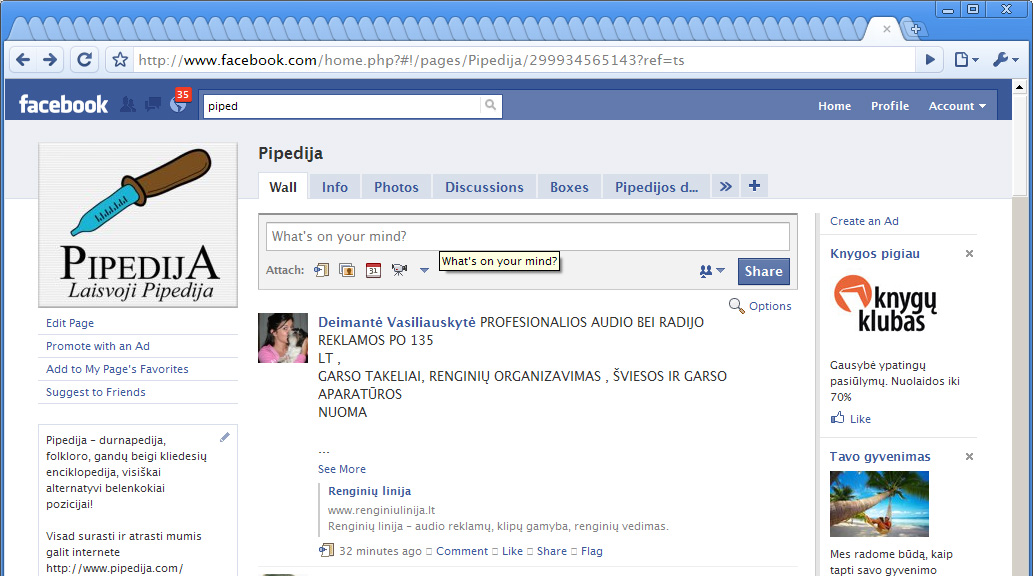1033x576 pixels.
Task: Click the Promote with an Ad link
Action: (x=98, y=346)
